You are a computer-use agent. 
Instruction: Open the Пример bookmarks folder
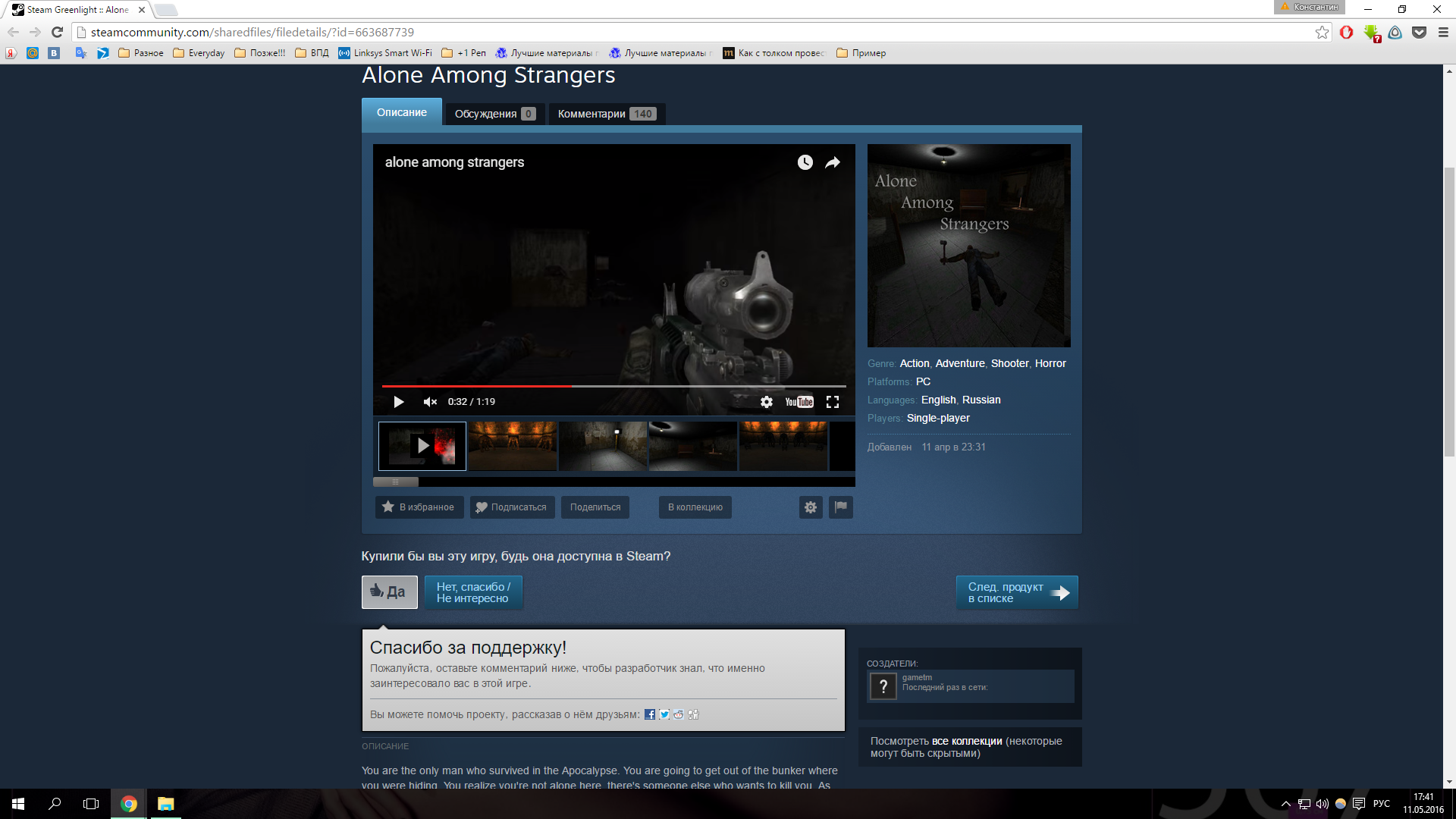coord(861,53)
